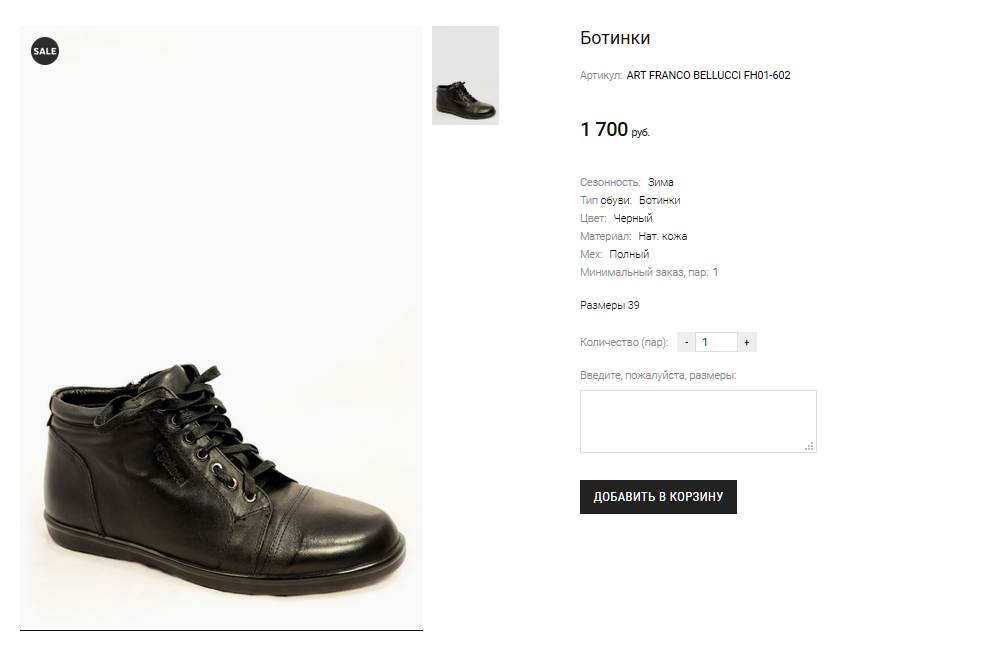Decrease quantity with the minus button

pos(686,342)
